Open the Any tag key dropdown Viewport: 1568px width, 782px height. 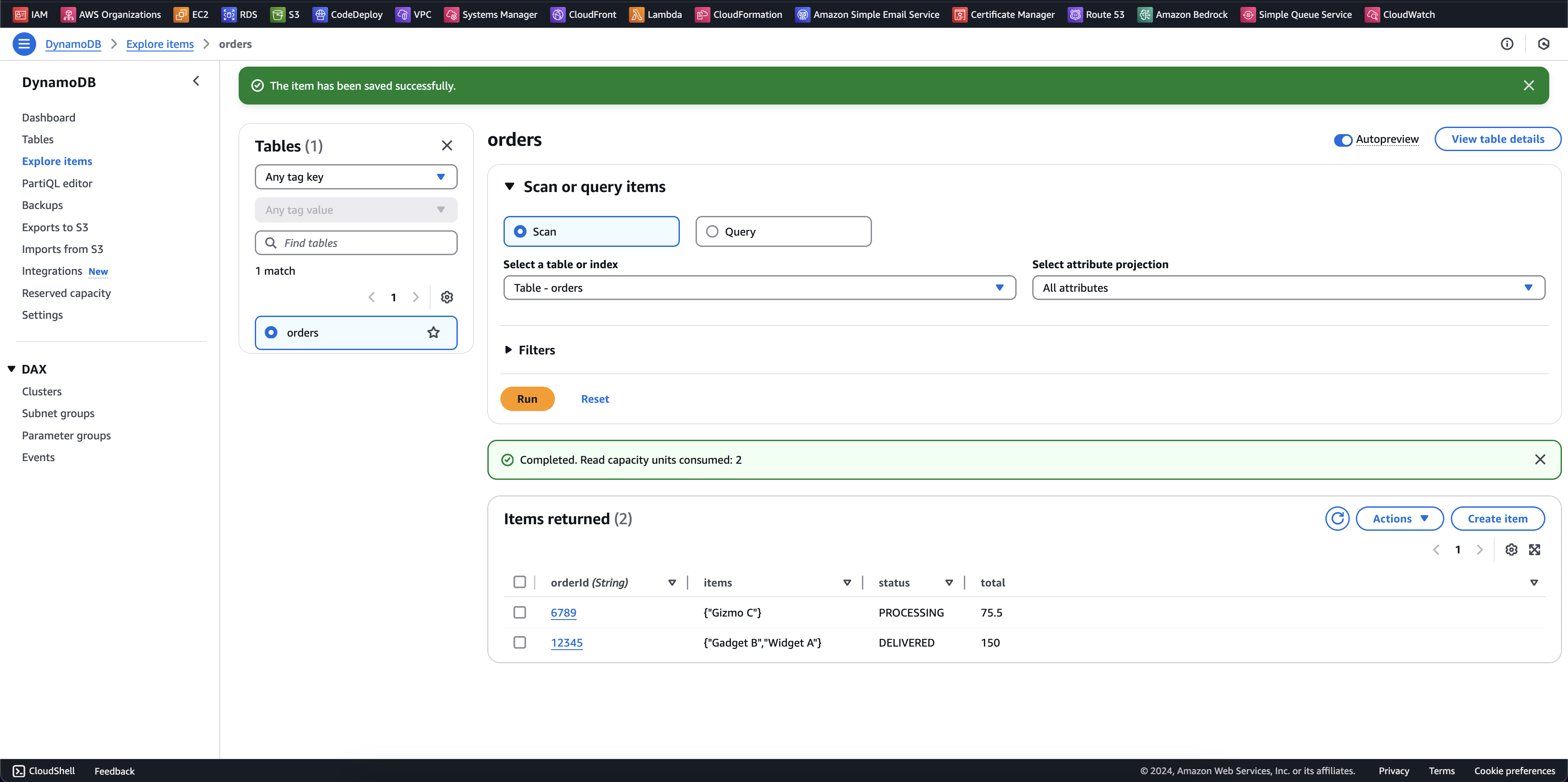click(355, 176)
